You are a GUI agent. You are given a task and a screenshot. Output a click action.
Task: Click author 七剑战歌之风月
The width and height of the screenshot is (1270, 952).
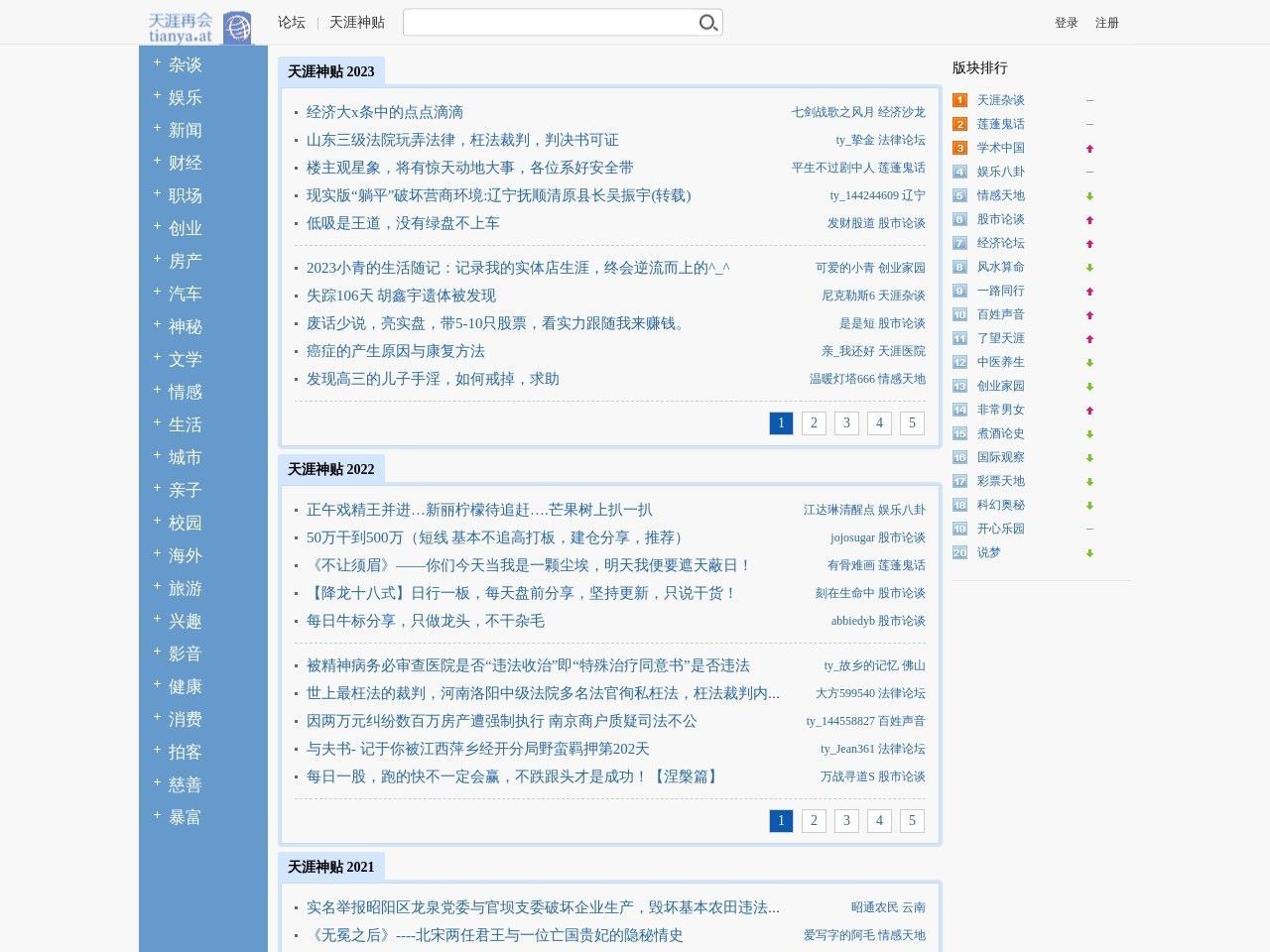coord(833,112)
